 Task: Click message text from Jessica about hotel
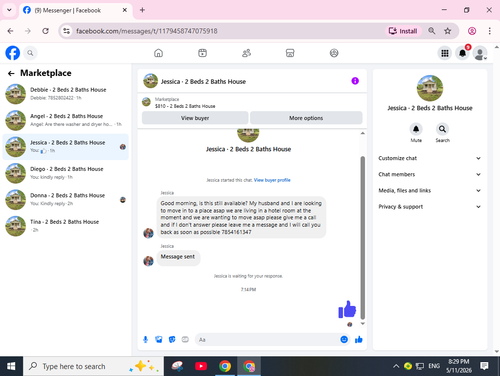pos(241,217)
